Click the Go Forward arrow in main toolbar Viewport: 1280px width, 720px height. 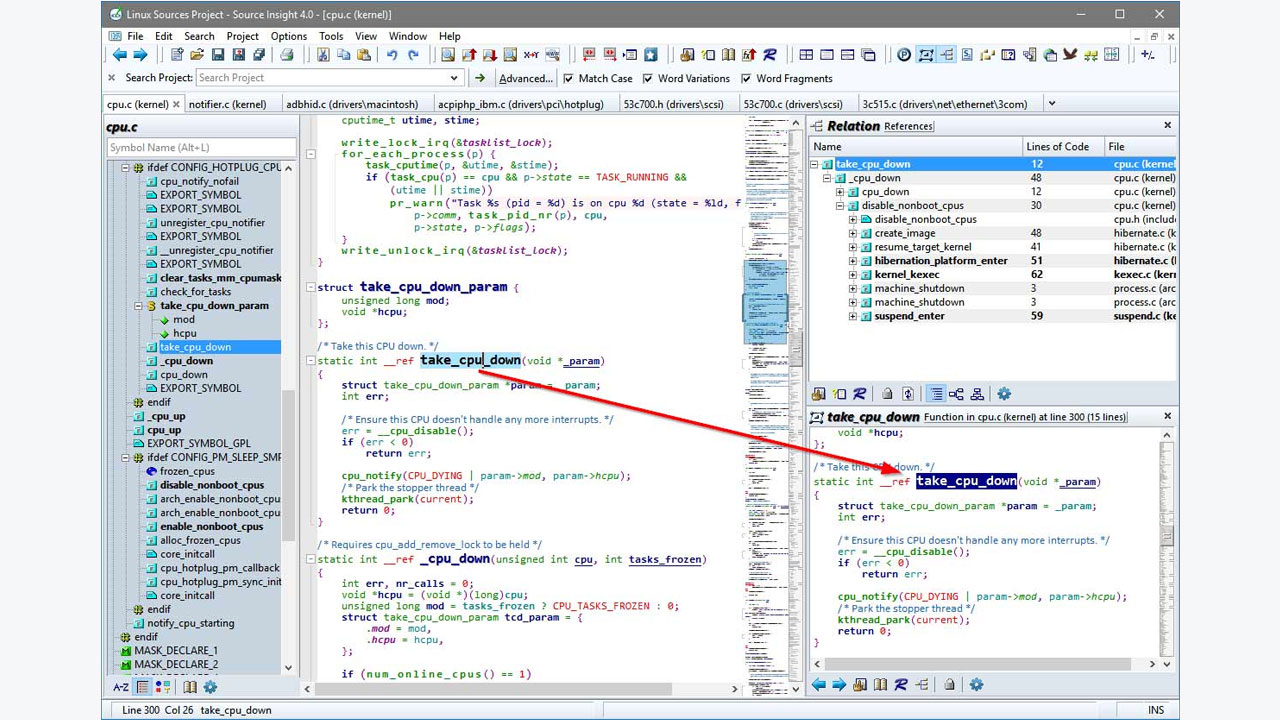140,55
